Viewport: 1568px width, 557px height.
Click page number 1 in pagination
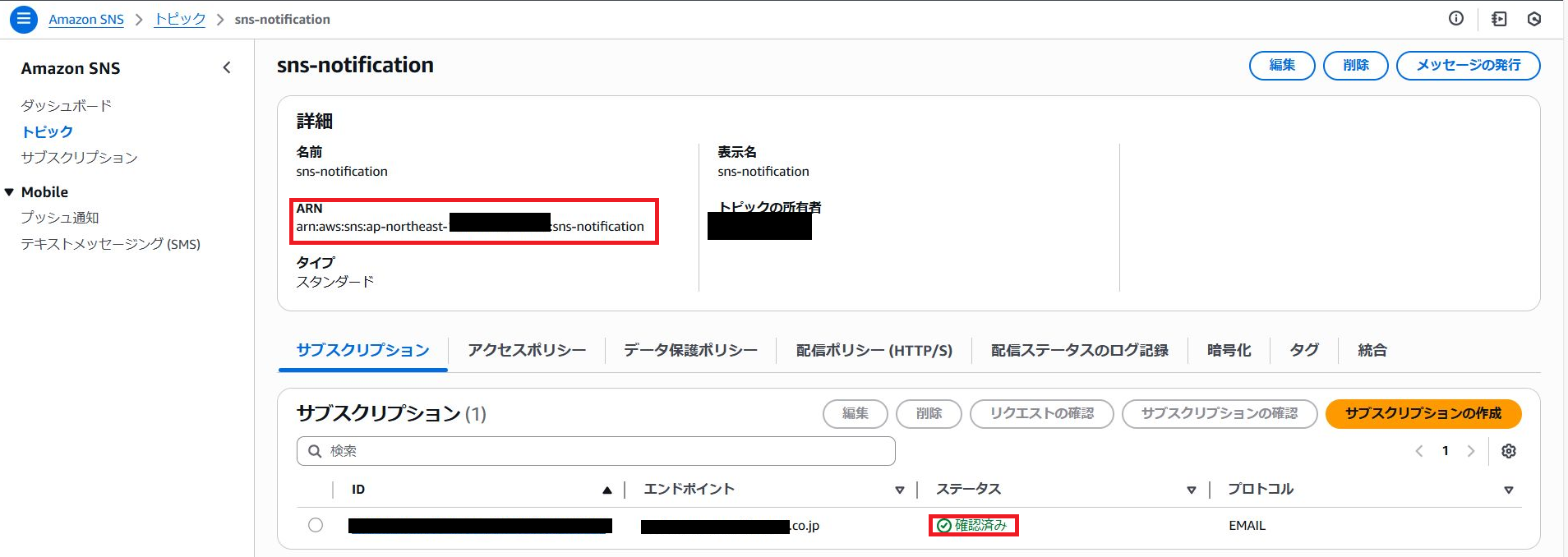point(1446,451)
